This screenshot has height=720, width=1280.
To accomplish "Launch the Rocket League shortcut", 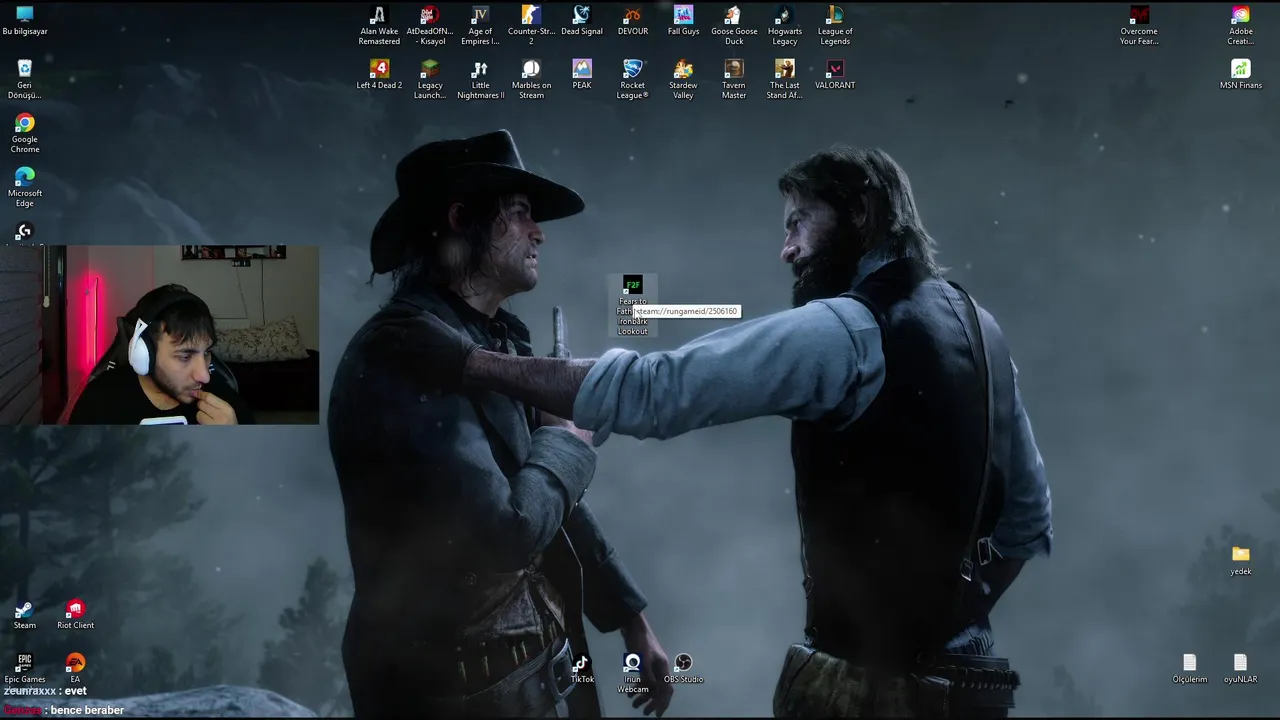I will (633, 80).
